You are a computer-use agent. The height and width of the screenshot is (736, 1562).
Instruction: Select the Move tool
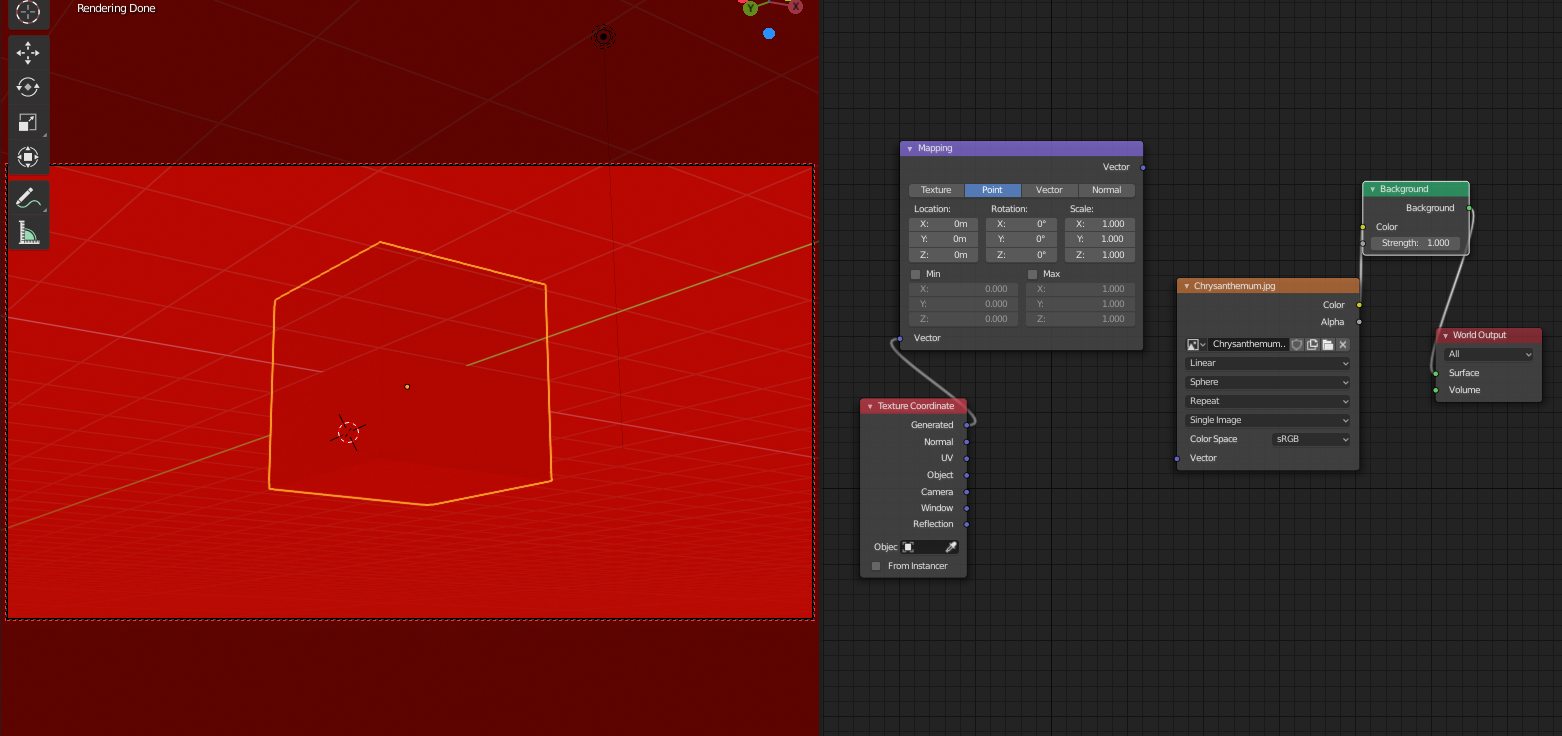pos(29,53)
